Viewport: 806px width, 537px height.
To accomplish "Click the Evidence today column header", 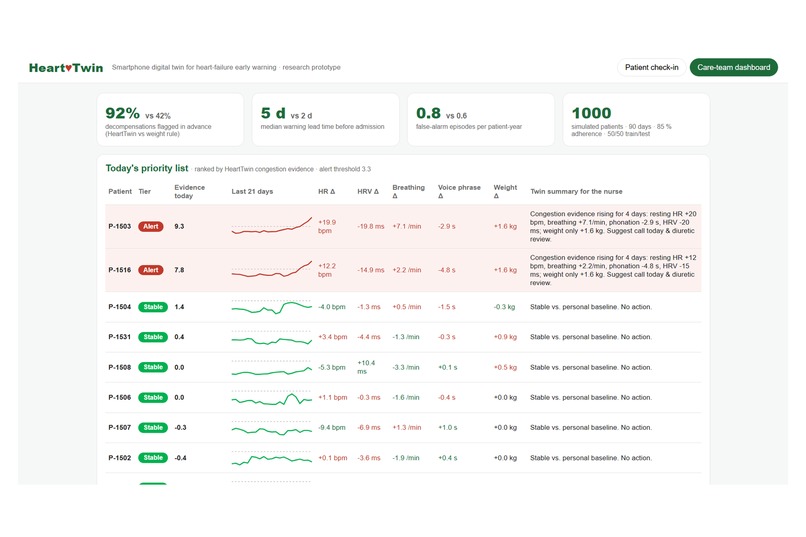I will coord(189,192).
